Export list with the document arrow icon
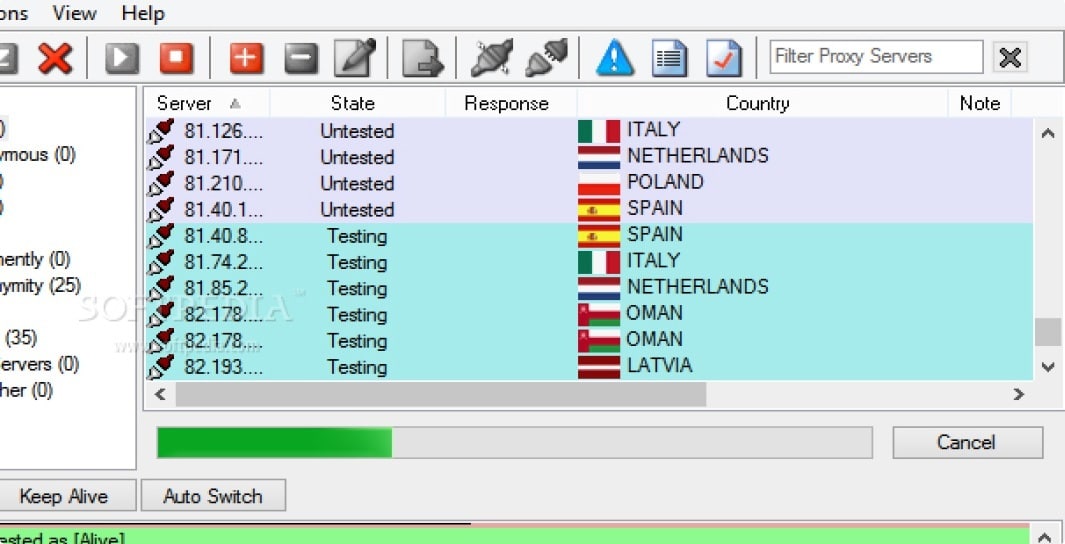The height and width of the screenshot is (544, 1065). [x=422, y=58]
